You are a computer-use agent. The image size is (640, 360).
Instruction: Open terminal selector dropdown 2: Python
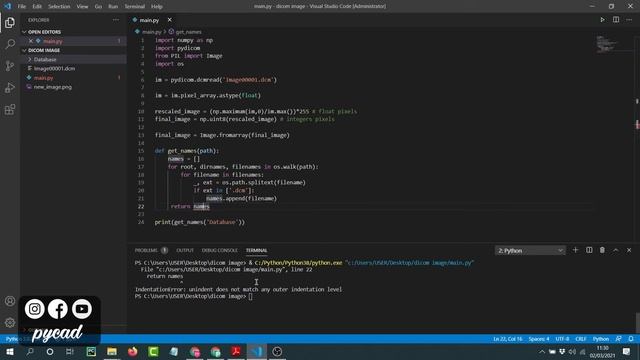(530, 250)
